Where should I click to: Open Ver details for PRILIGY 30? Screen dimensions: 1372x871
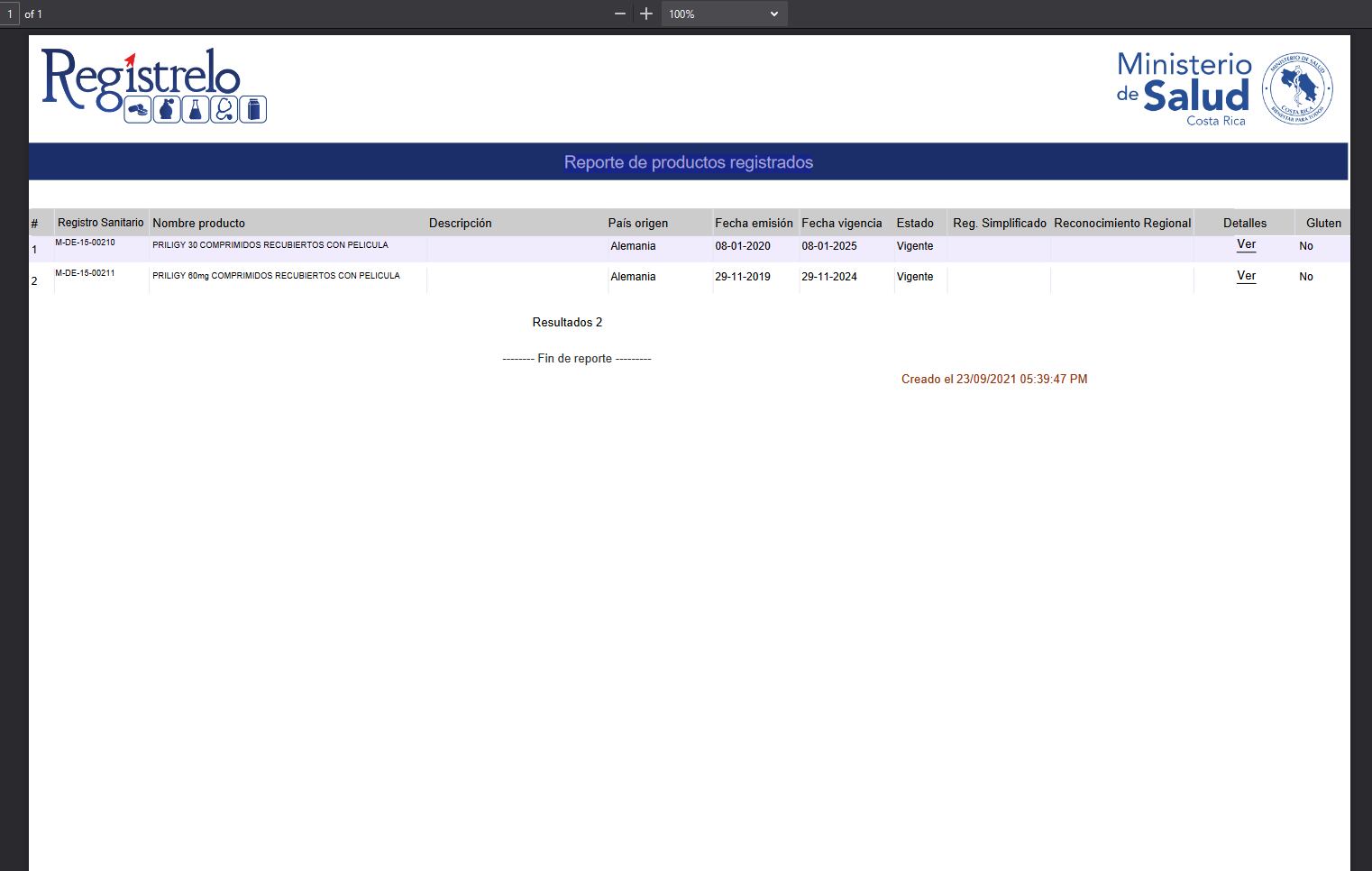coord(1246,244)
